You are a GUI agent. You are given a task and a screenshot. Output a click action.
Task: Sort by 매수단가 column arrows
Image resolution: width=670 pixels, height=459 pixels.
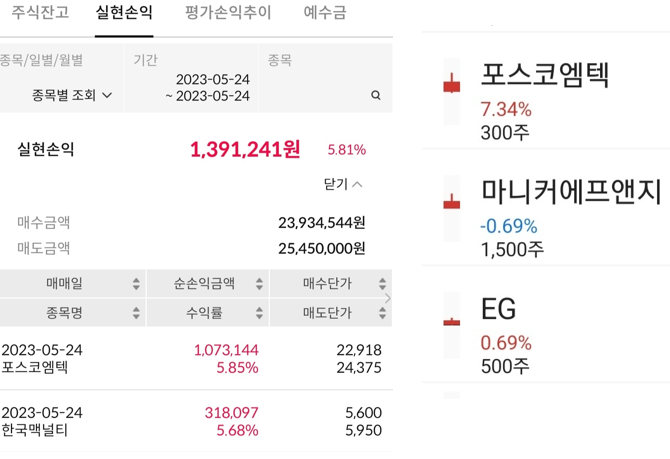[x=382, y=283]
